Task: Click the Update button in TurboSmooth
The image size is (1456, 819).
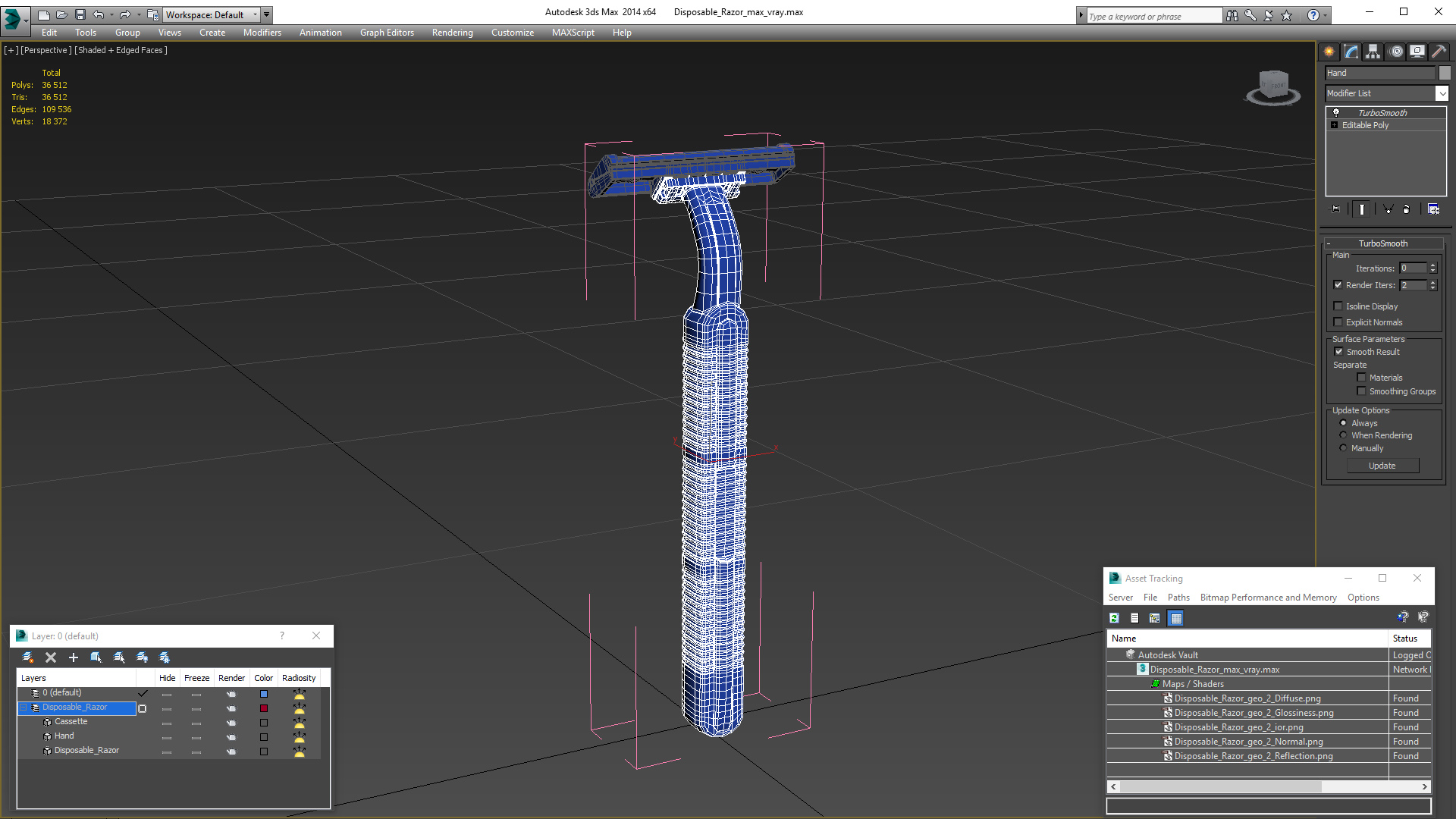Action: click(1382, 466)
